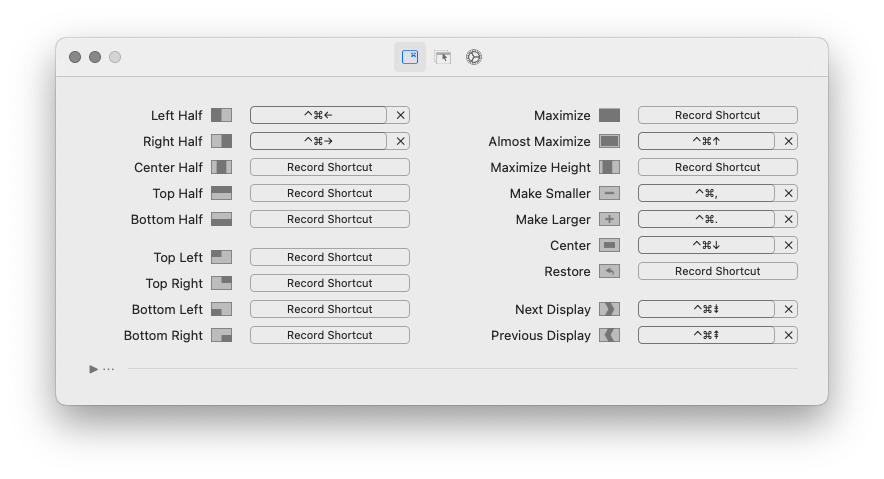Click the Center Half layout icon
Viewport: 884px width, 479px height.
[x=222, y=167]
